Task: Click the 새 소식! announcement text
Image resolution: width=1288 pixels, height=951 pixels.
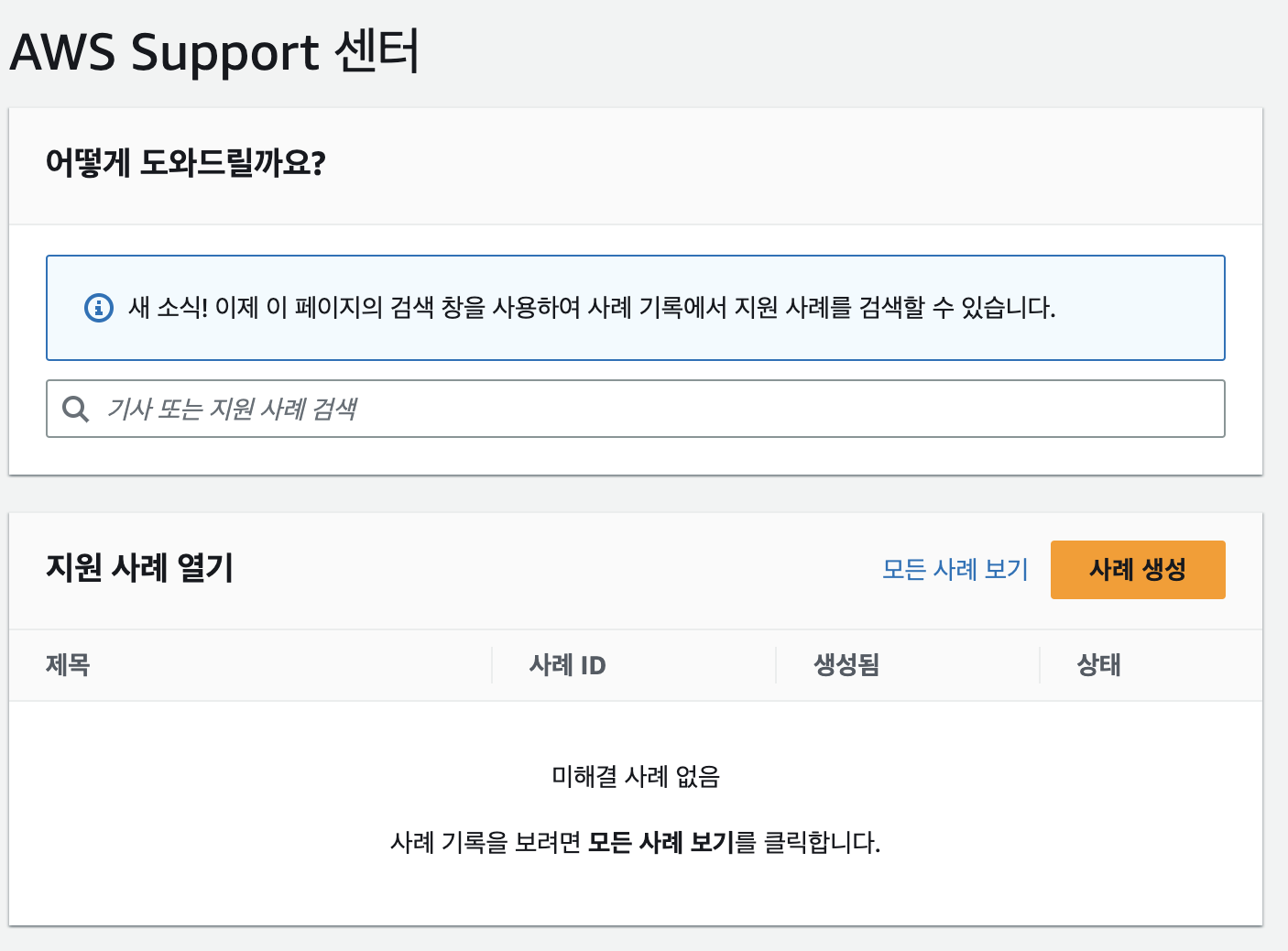Action: [x=592, y=308]
